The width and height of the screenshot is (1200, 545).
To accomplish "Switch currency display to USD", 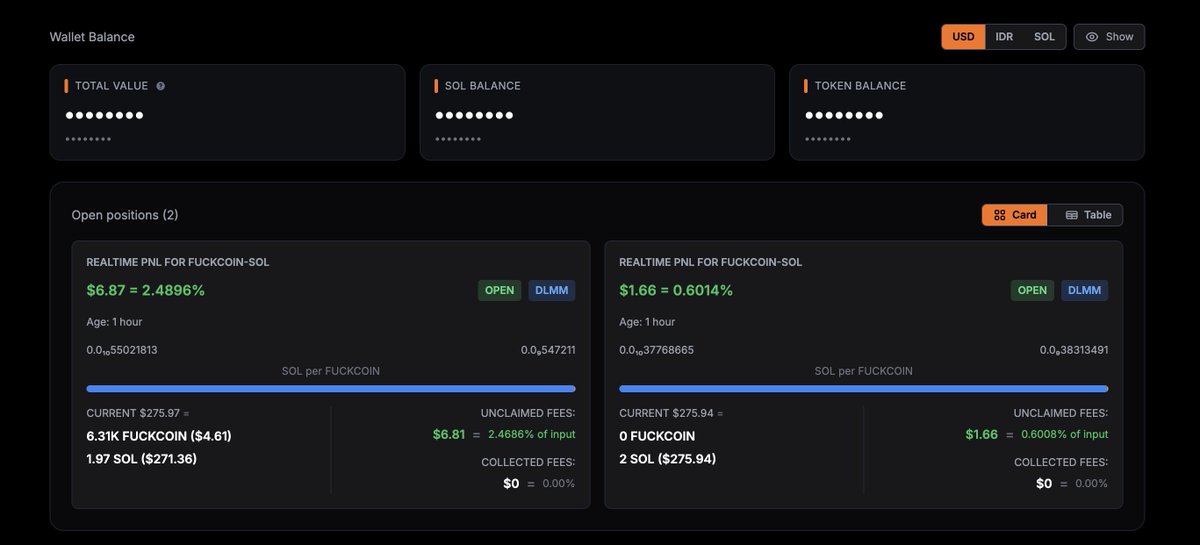I will click(x=963, y=37).
